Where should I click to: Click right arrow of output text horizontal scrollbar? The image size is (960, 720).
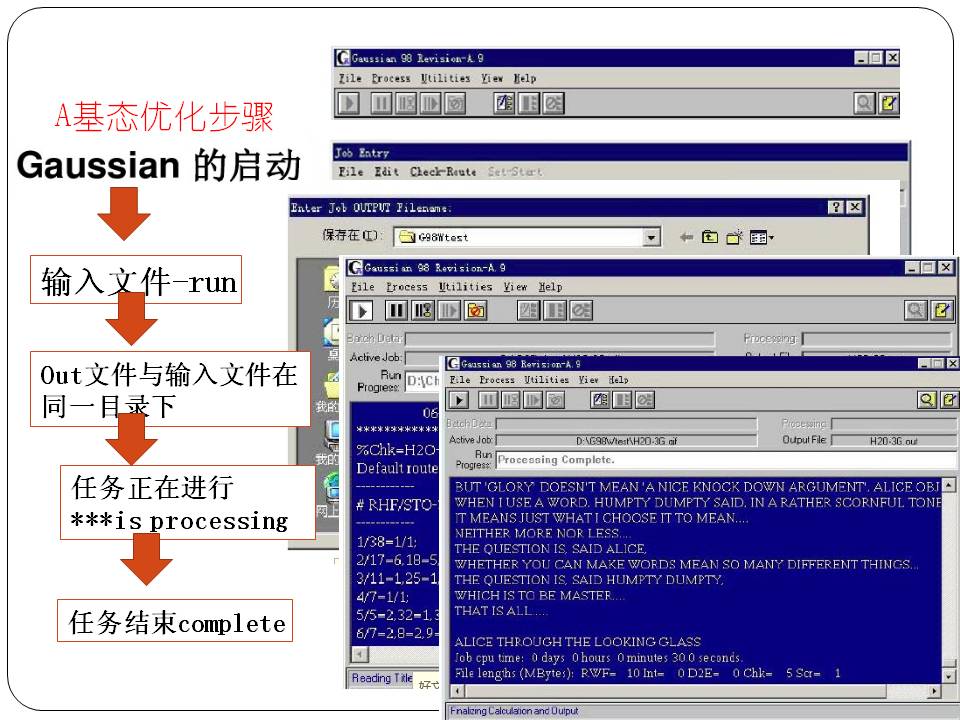click(x=934, y=691)
